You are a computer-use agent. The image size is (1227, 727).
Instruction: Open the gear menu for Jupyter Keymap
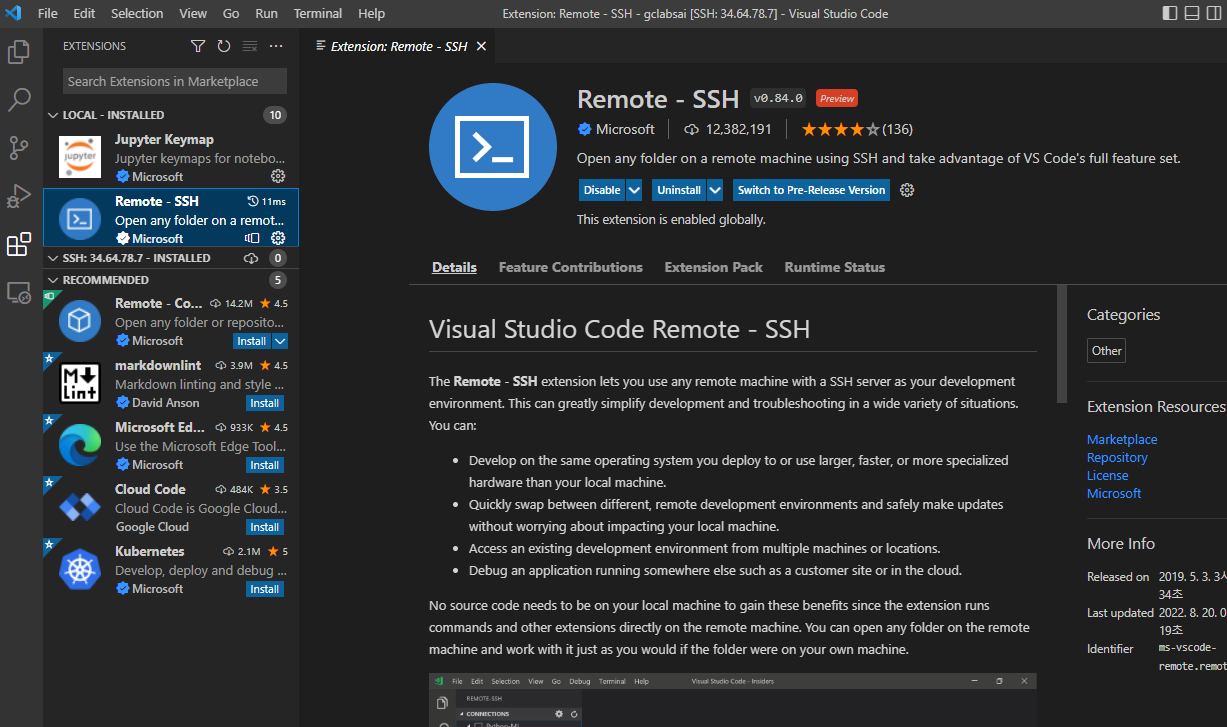click(278, 176)
